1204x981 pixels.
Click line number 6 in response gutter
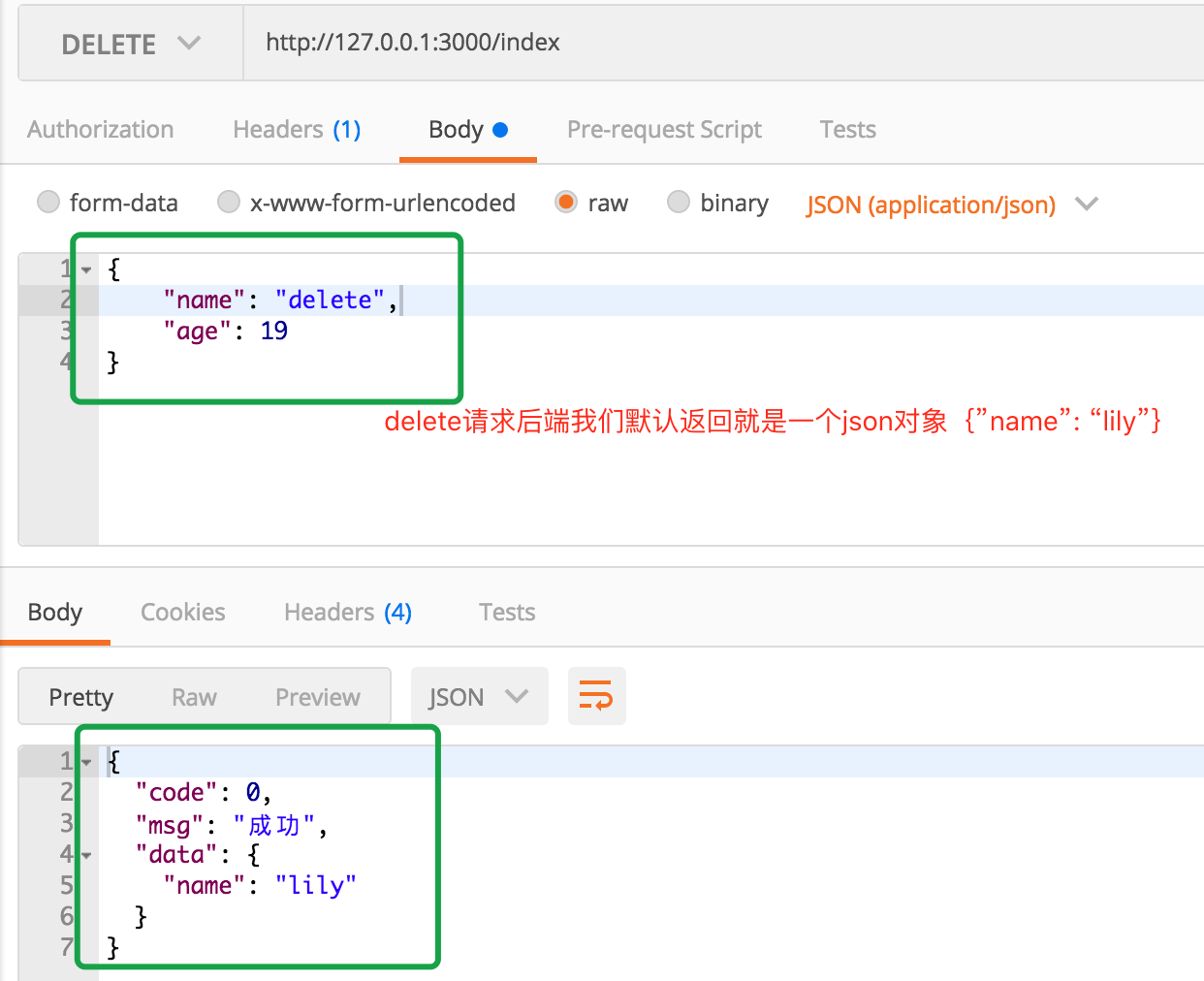click(x=66, y=917)
